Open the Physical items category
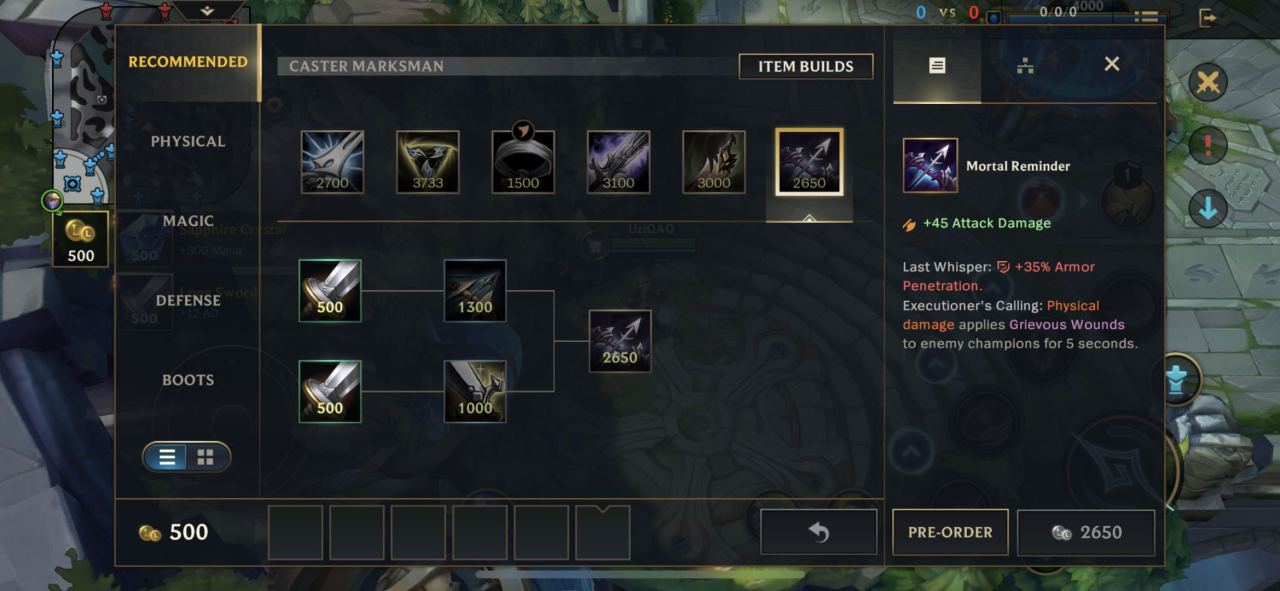The image size is (1280, 591). point(188,141)
